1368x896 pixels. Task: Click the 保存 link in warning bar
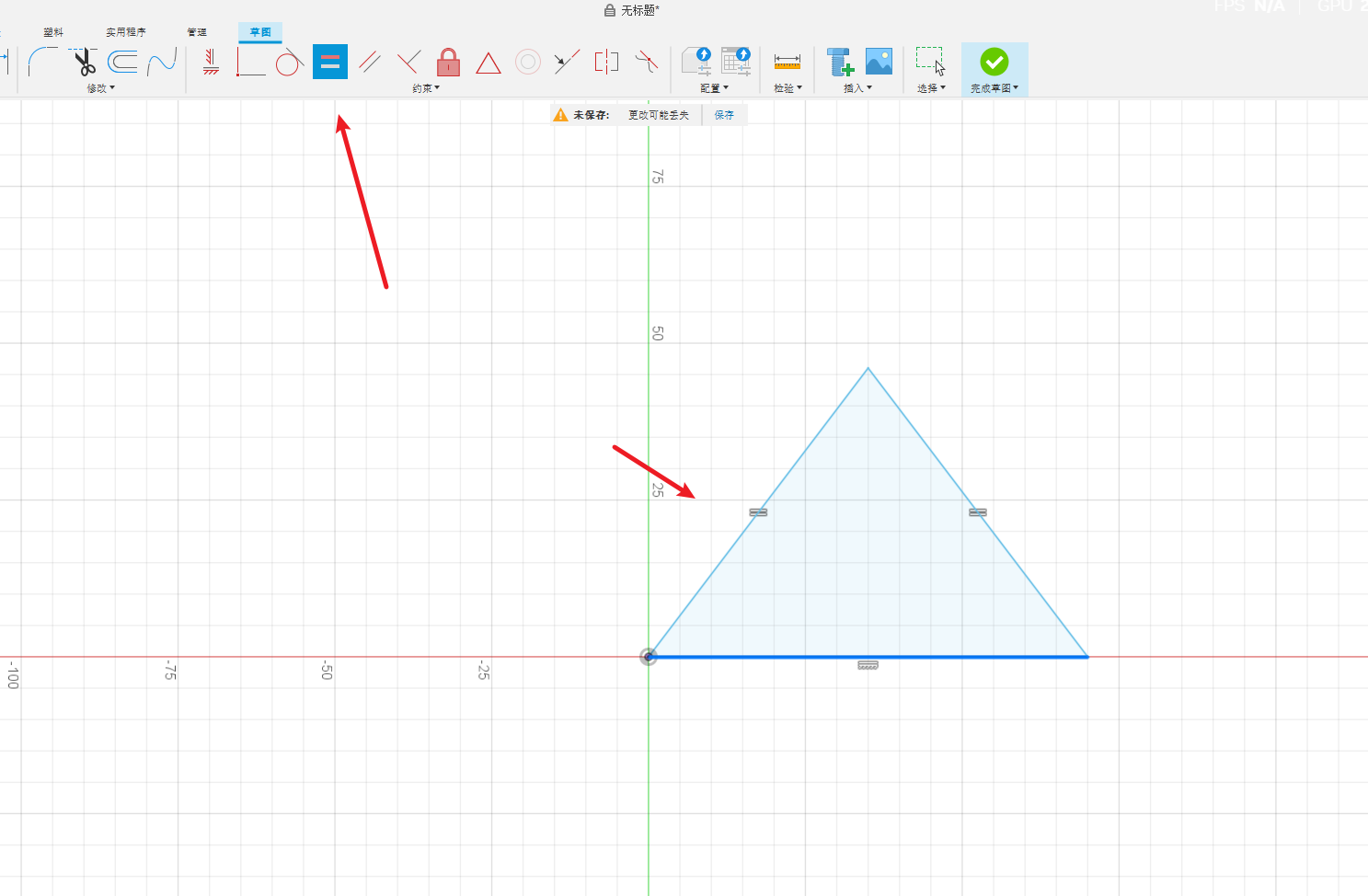click(724, 115)
